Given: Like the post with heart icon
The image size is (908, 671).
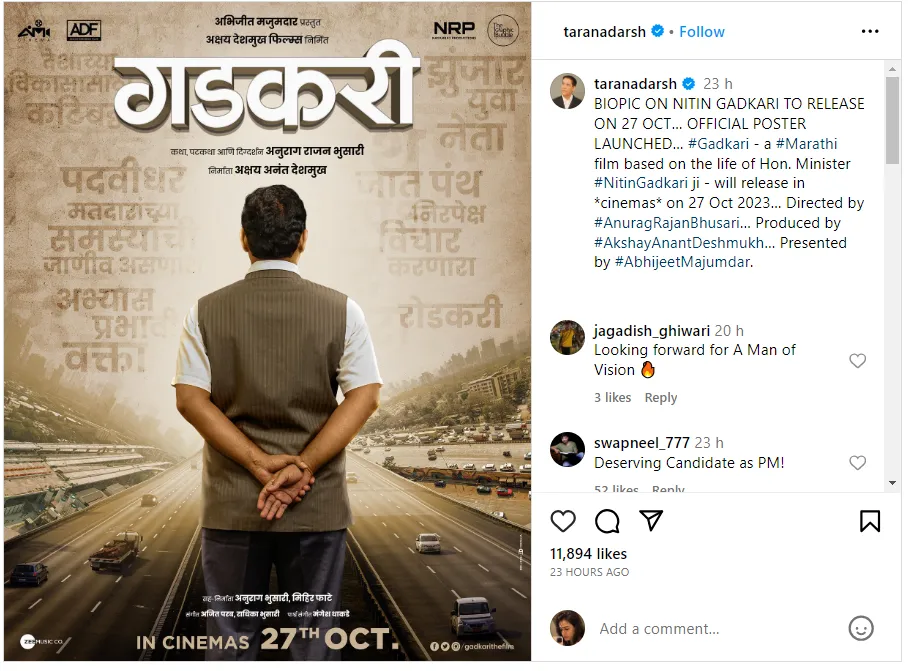Looking at the screenshot, I should click(x=562, y=521).
